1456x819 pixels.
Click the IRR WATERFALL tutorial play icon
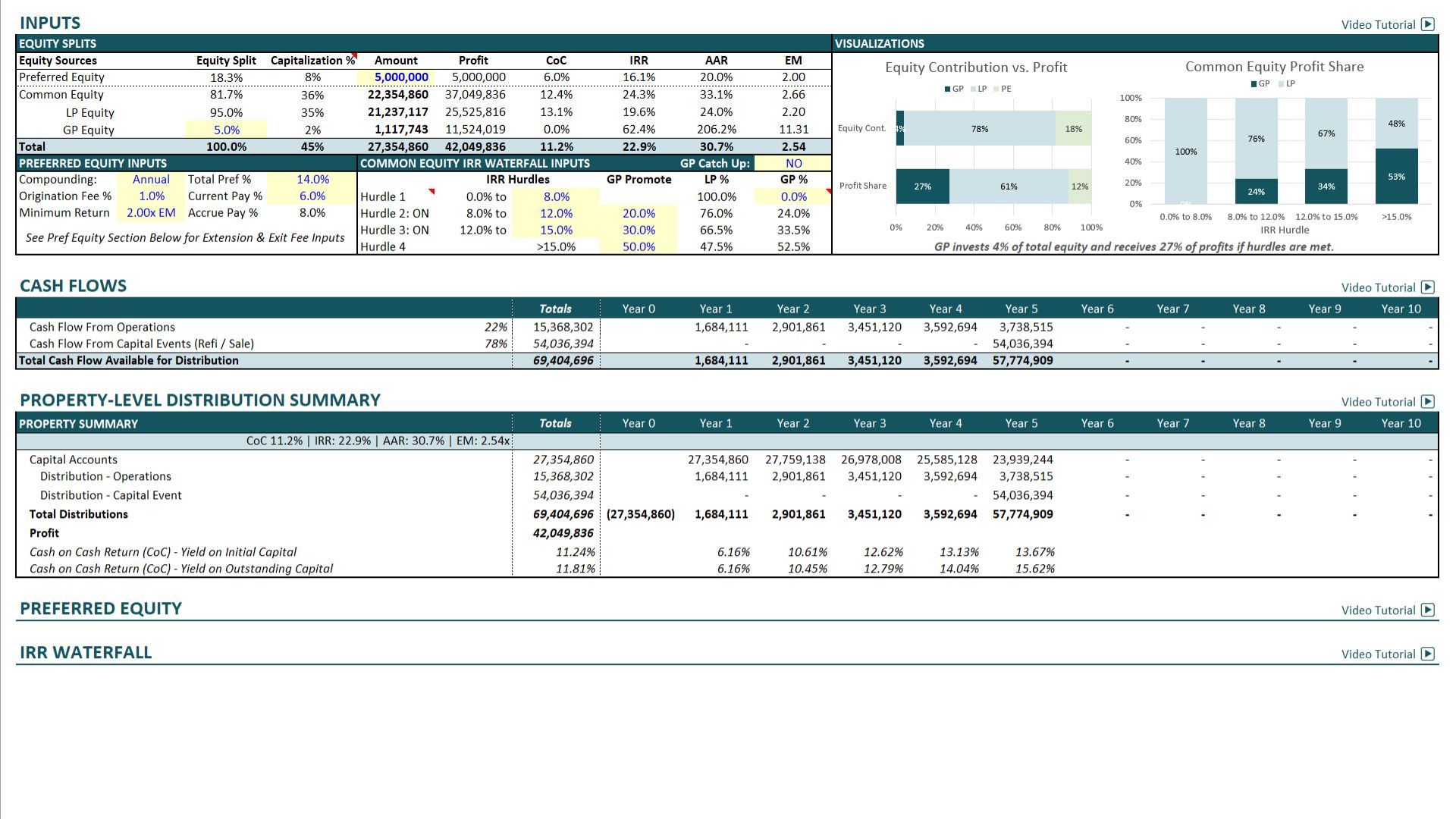coord(1428,654)
